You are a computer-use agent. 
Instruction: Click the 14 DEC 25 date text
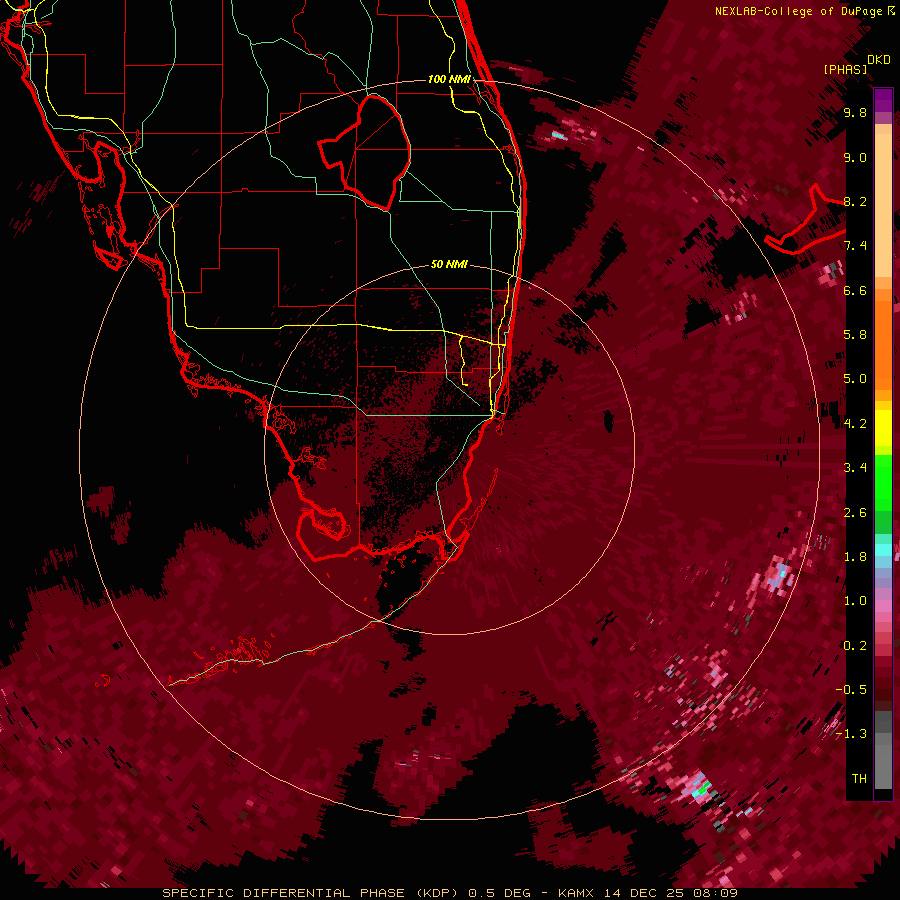click(645, 893)
